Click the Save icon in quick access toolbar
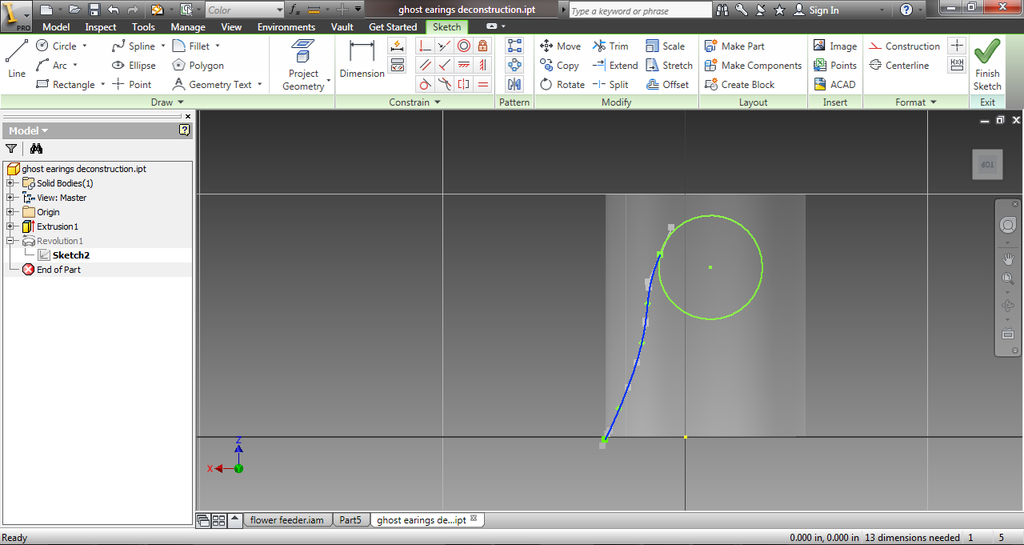 tap(94, 10)
